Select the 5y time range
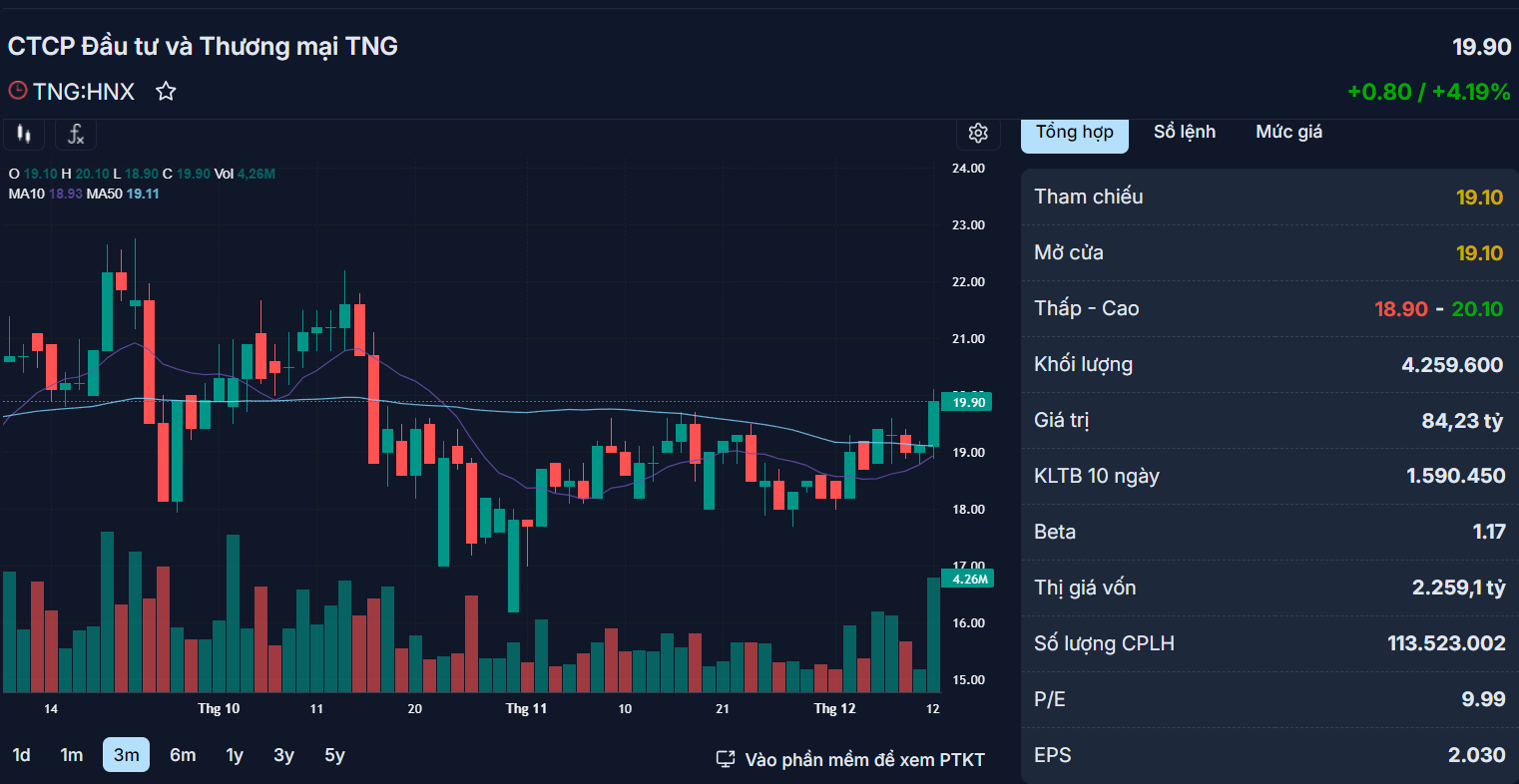 (335, 755)
